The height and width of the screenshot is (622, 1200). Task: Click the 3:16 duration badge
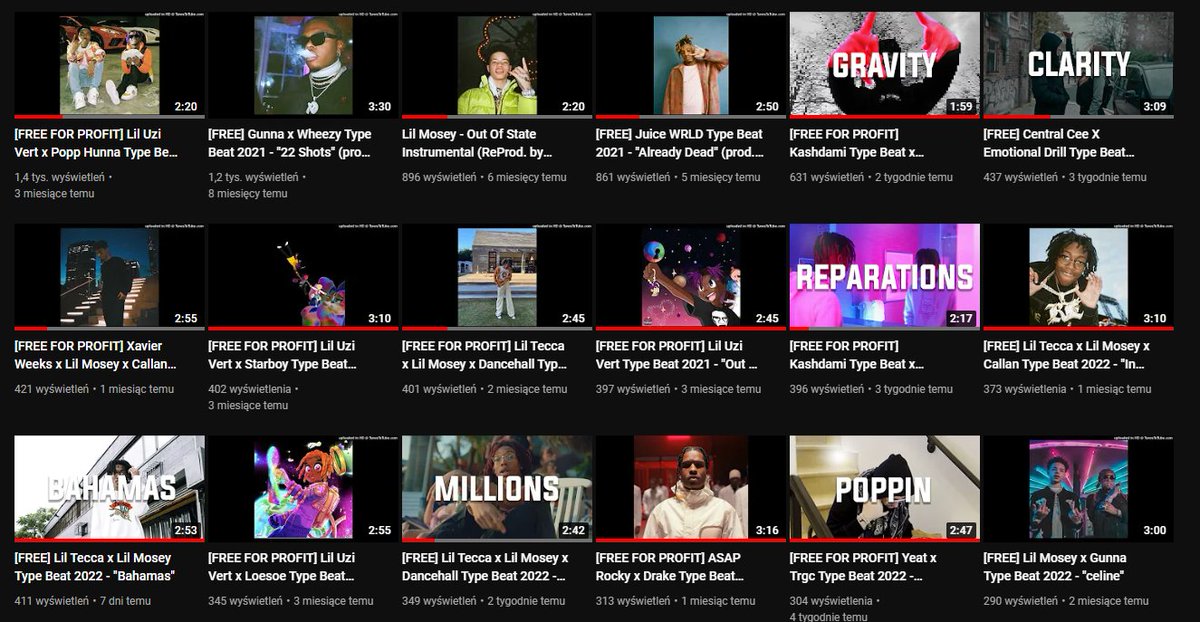(767, 530)
